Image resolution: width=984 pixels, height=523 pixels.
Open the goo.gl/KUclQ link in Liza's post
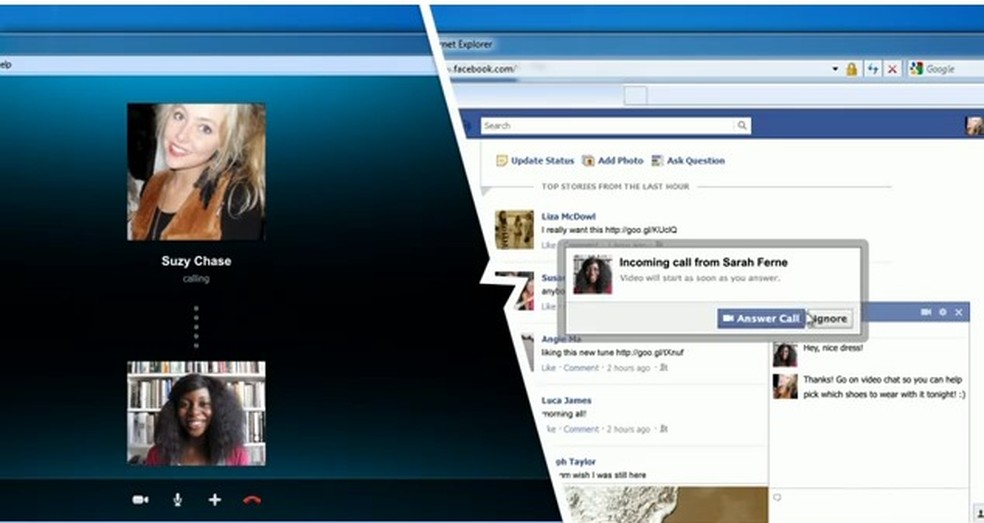tap(641, 230)
